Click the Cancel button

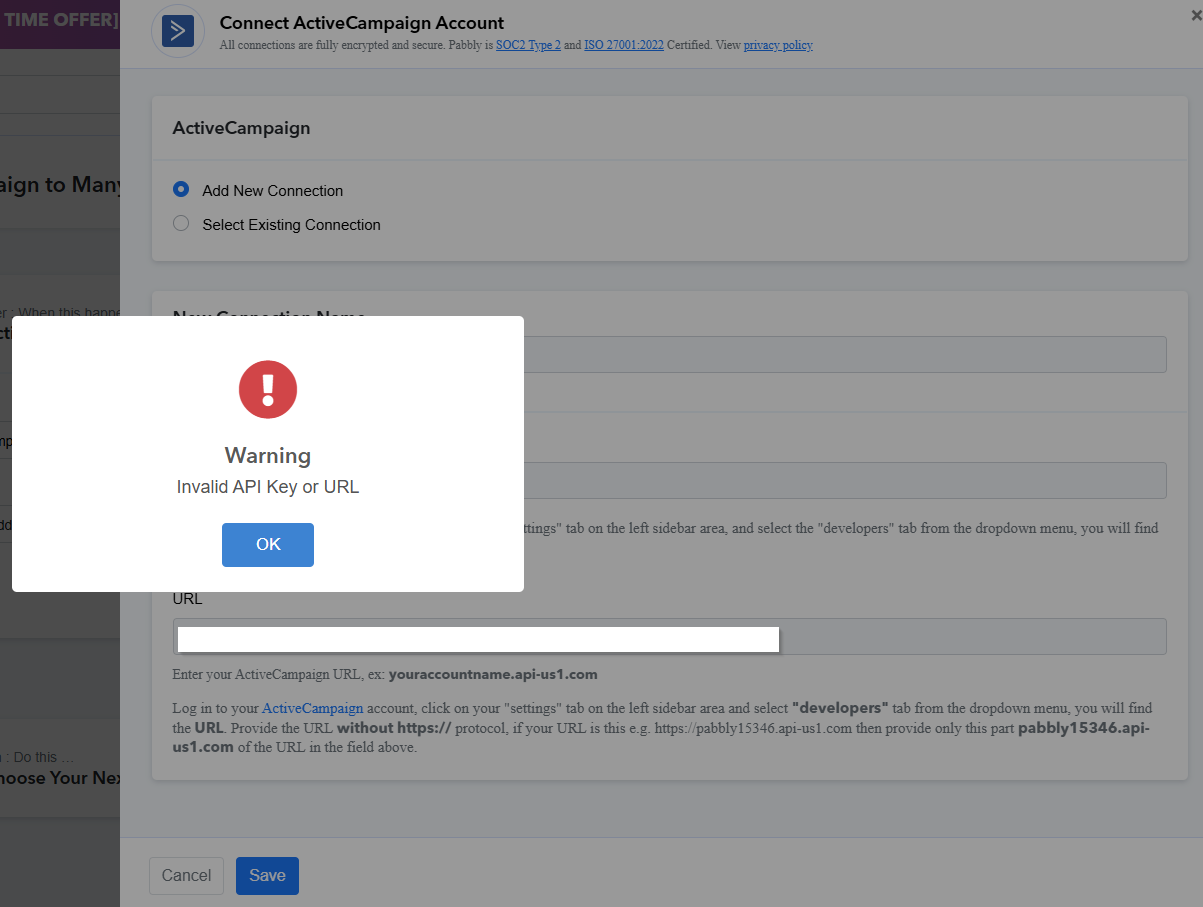click(186, 875)
